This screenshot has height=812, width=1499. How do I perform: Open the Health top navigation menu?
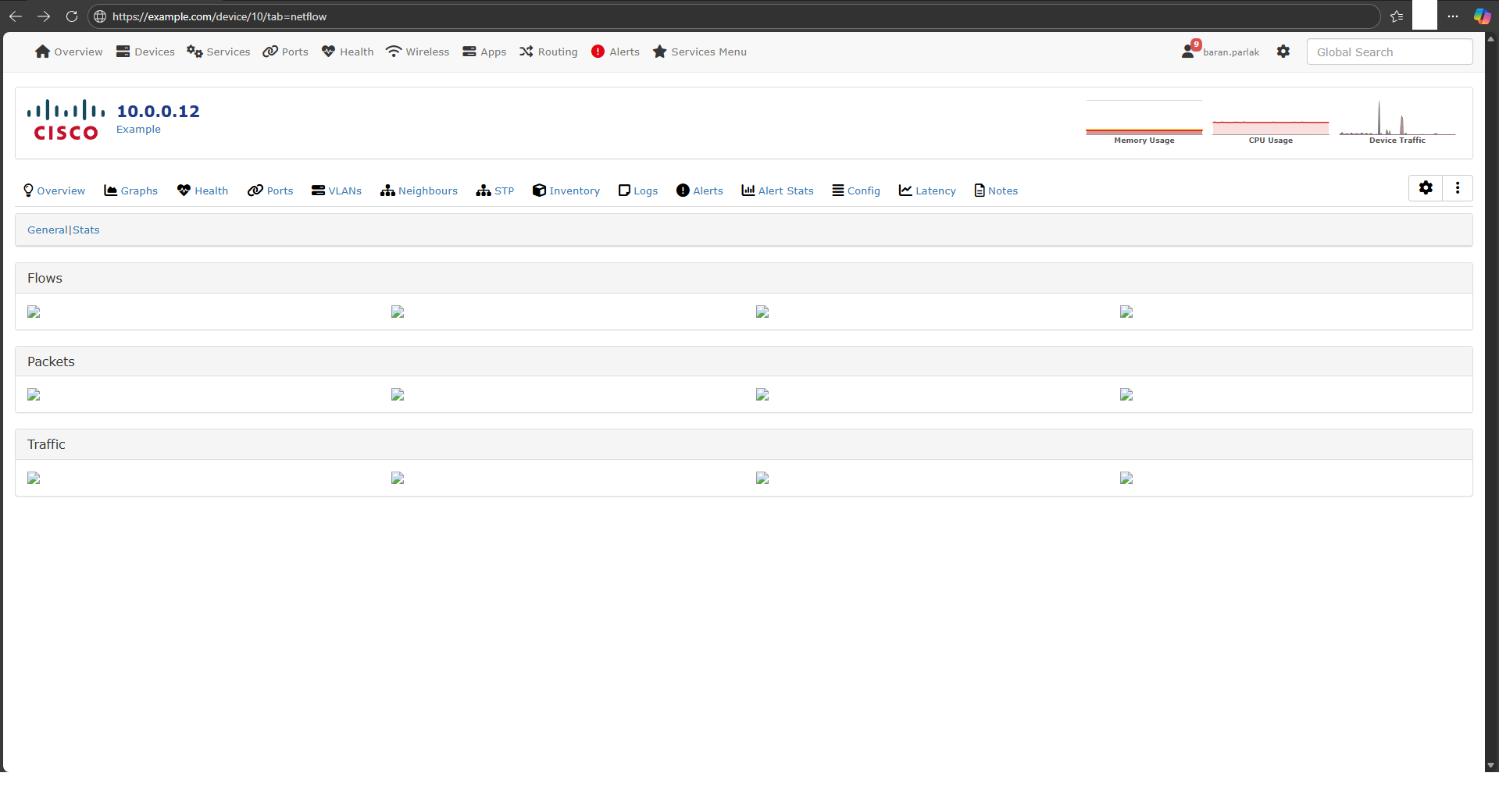coord(348,52)
